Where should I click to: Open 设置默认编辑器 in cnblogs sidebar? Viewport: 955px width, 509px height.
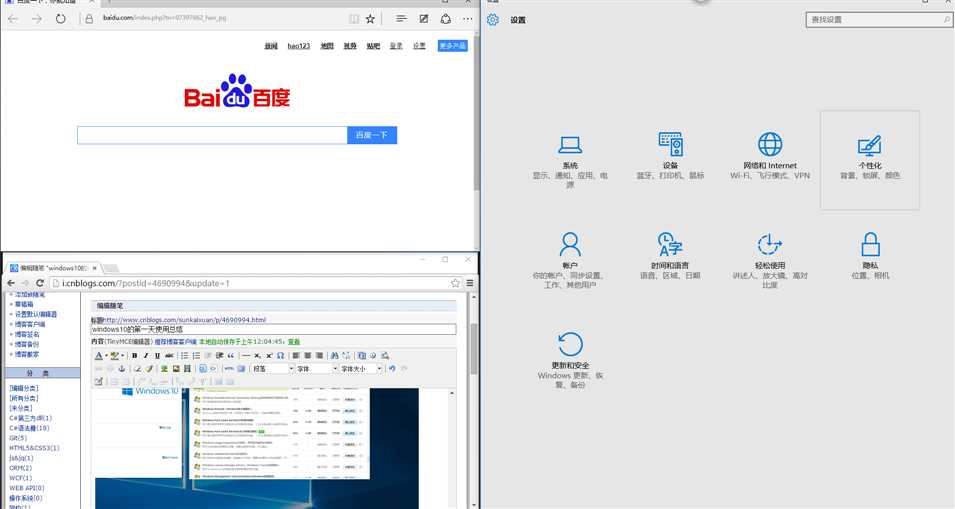pos(35,314)
